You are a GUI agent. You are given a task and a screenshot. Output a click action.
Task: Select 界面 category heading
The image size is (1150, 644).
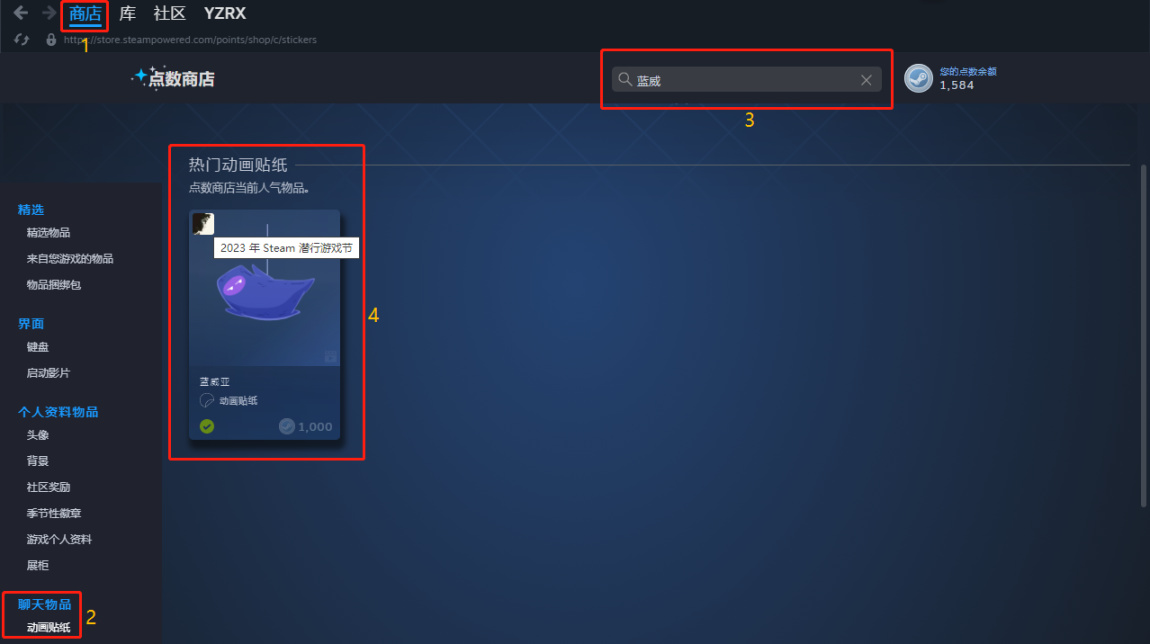(x=31, y=323)
